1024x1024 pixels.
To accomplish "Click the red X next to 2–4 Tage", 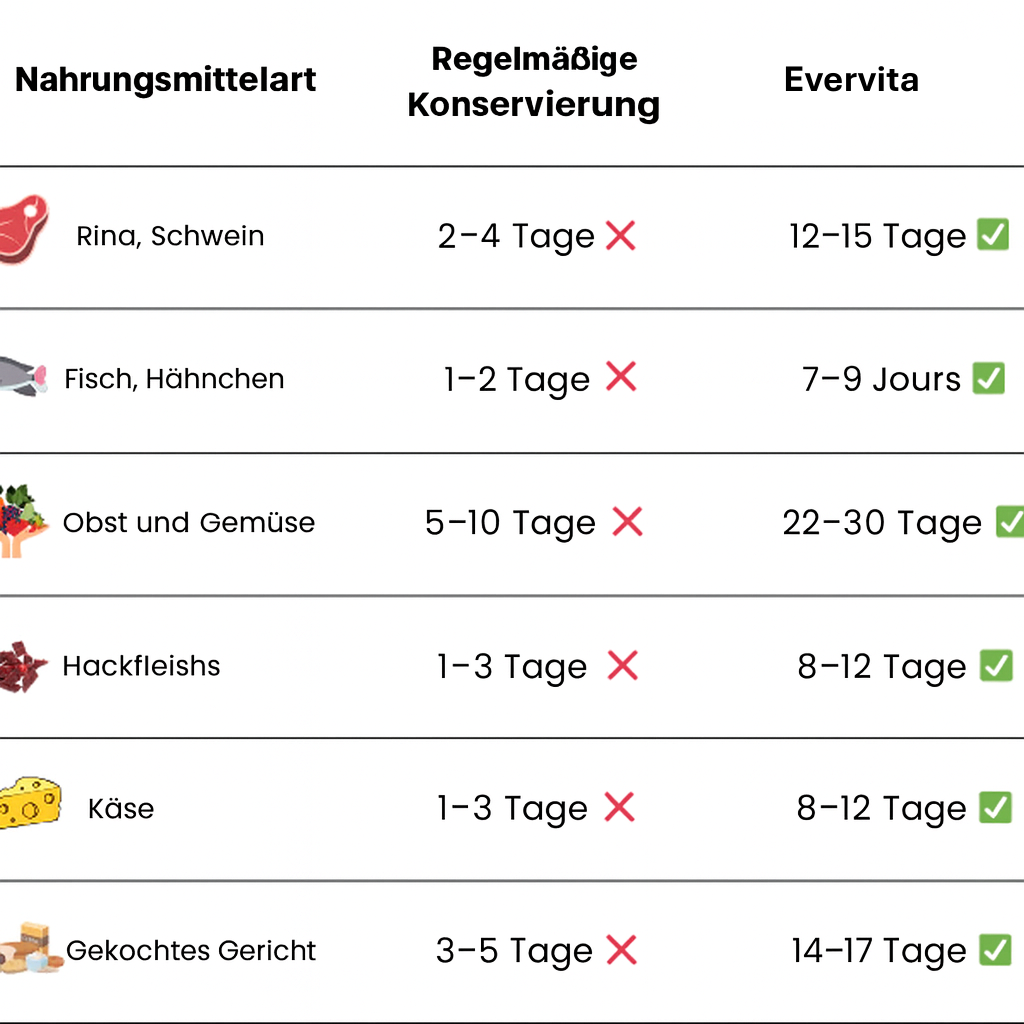I will pos(621,236).
